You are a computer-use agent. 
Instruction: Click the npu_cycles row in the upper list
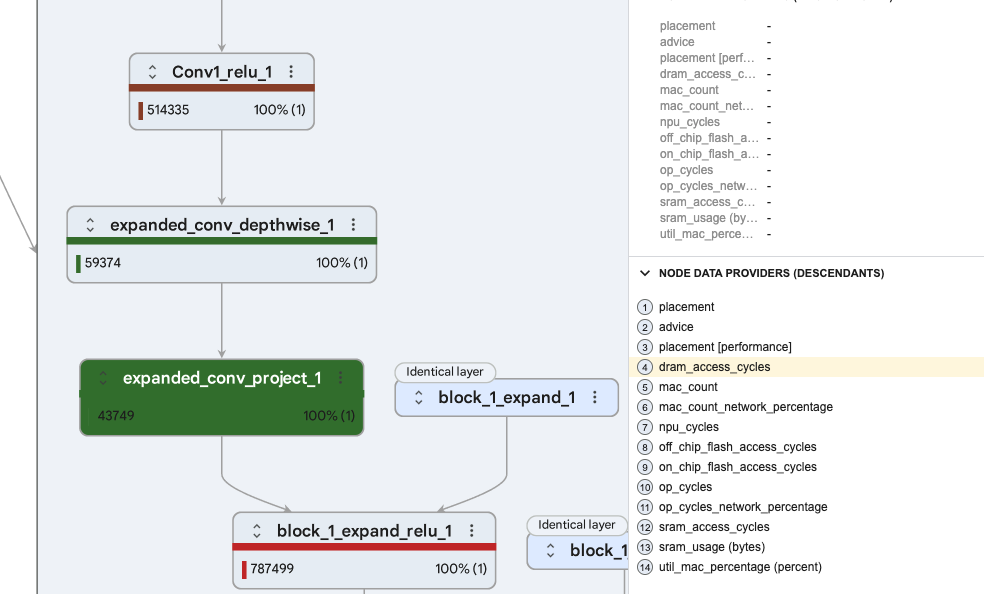tap(715, 122)
